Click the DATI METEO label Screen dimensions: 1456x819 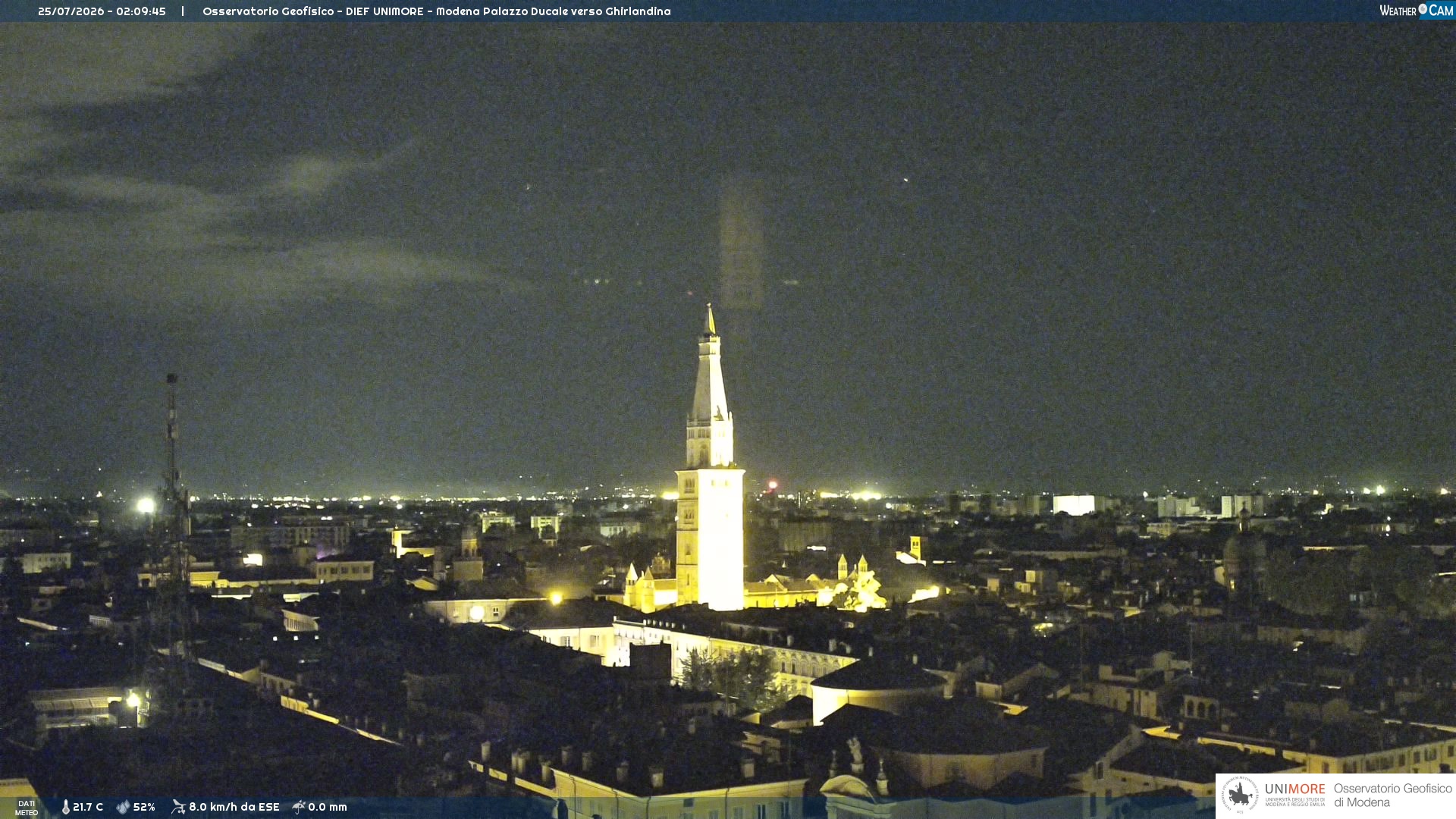click(x=27, y=808)
